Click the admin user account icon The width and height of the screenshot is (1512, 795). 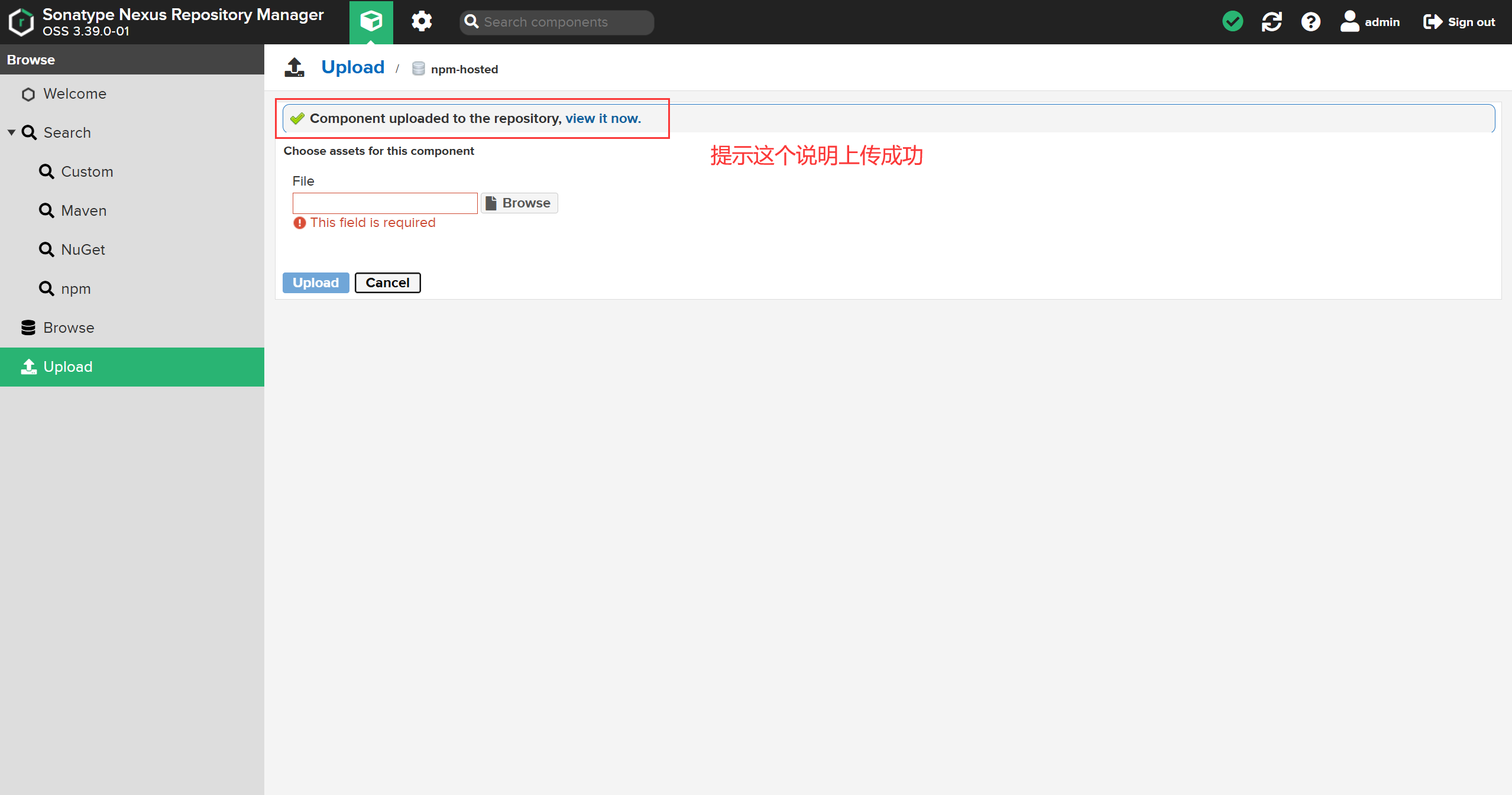[1349, 22]
